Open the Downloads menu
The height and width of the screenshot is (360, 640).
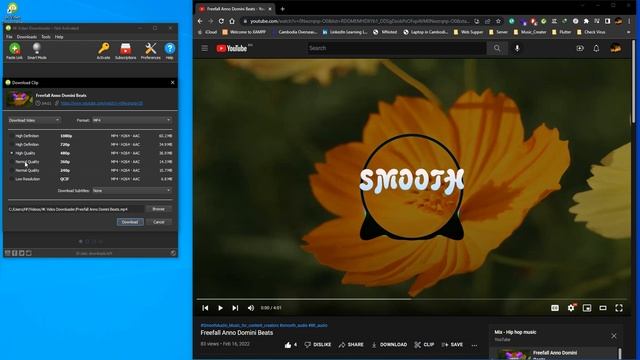(x=27, y=37)
